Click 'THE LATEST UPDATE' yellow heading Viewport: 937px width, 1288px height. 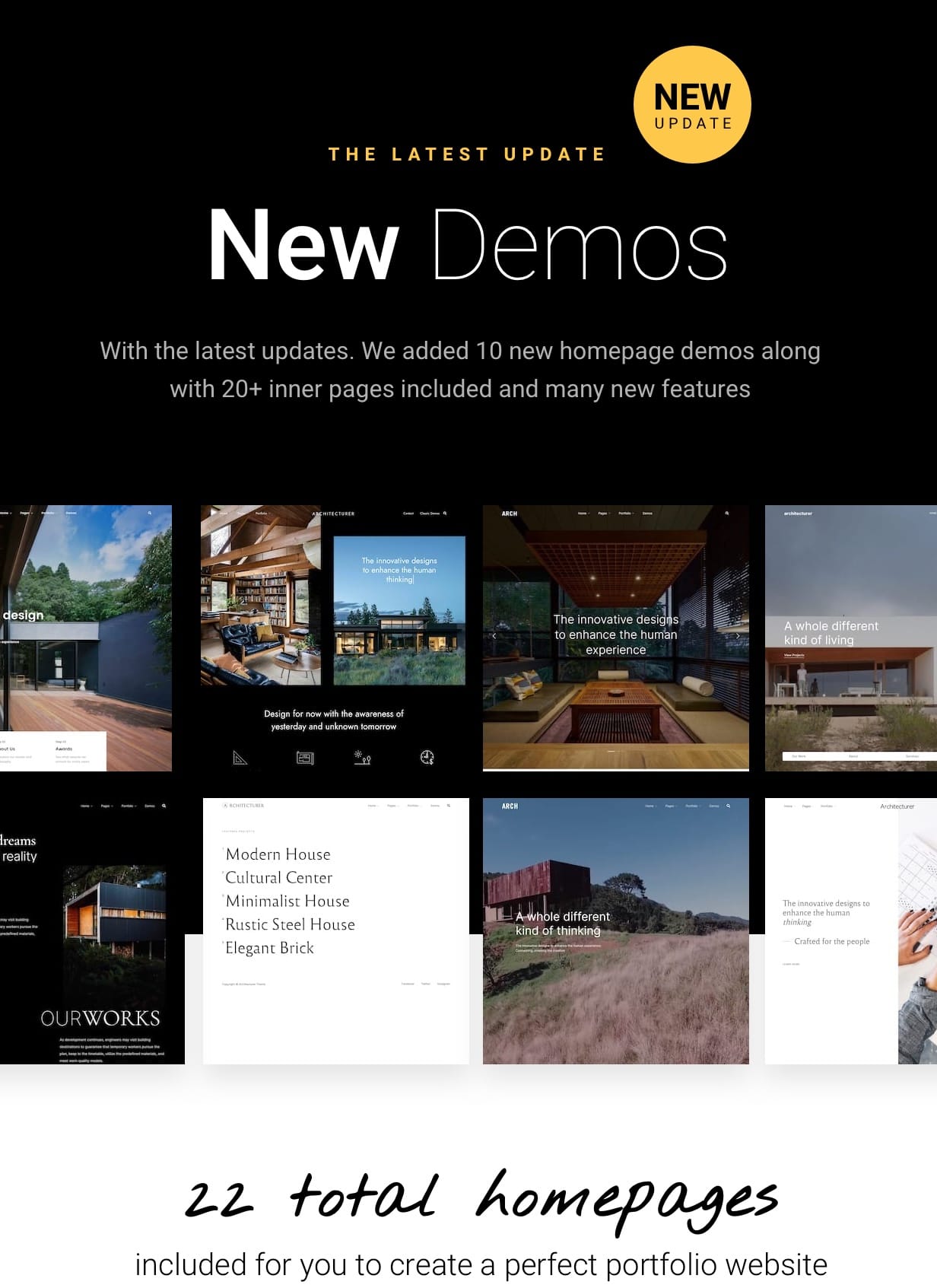point(467,154)
